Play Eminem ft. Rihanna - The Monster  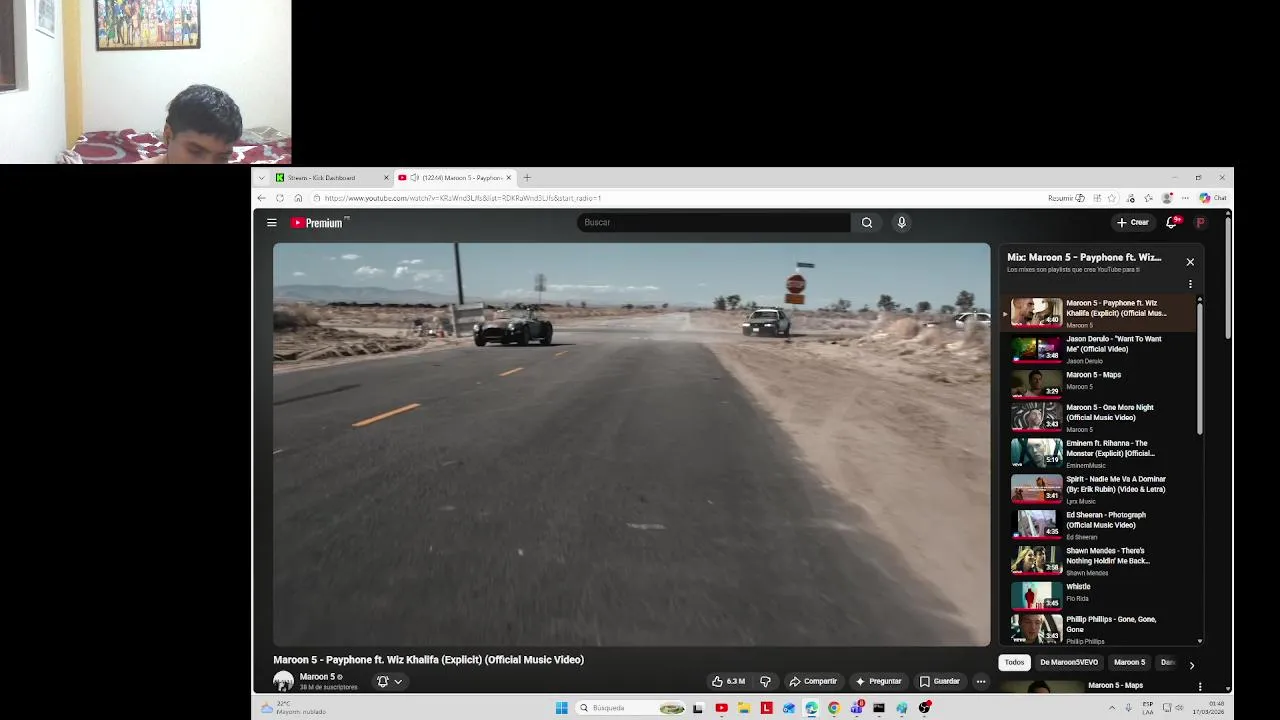coord(1100,453)
